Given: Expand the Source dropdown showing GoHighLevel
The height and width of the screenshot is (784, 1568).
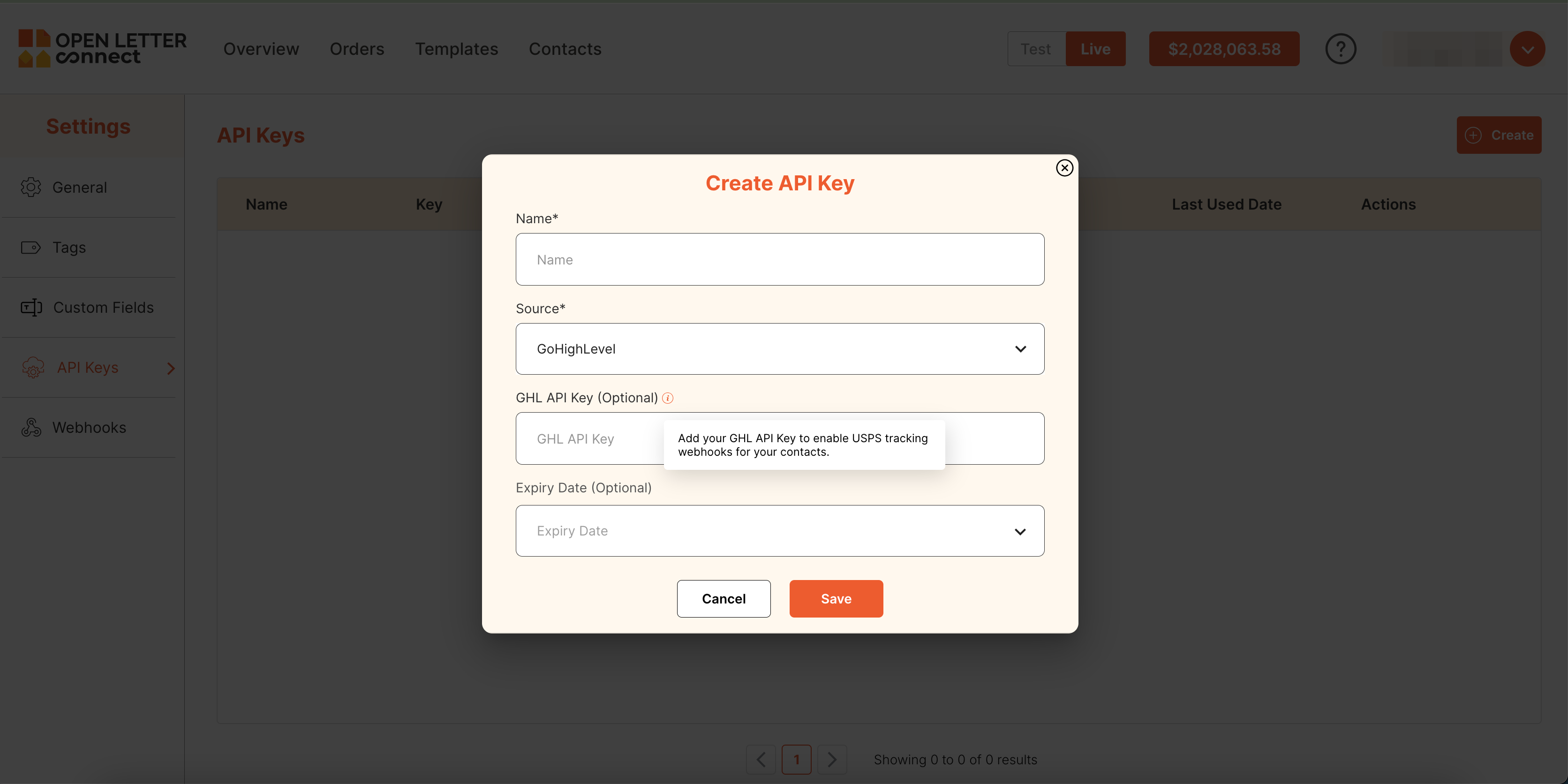Looking at the screenshot, I should coord(780,349).
